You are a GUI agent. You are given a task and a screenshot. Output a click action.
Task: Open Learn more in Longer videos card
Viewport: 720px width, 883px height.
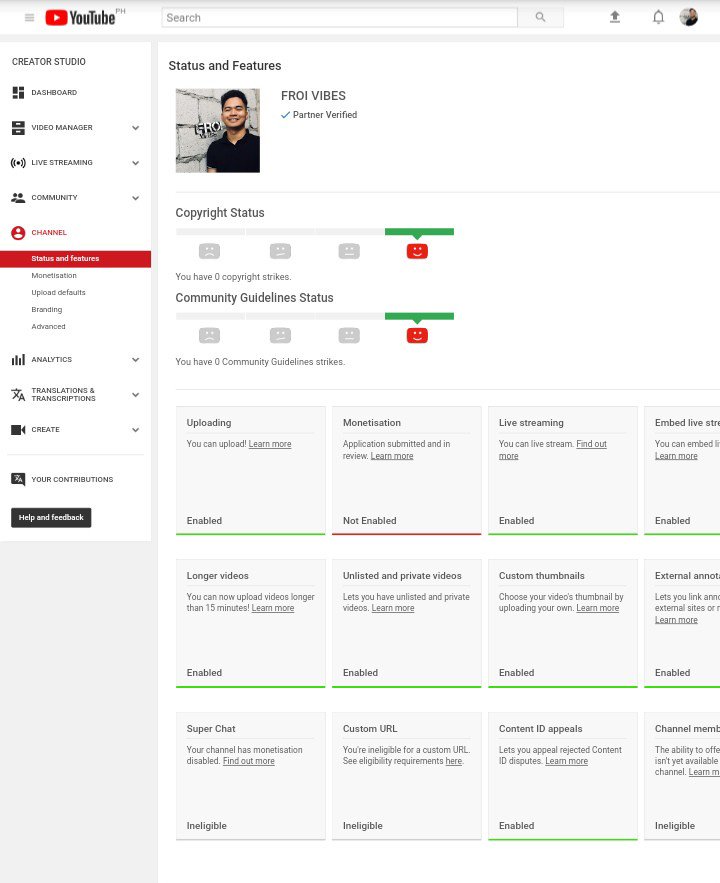[x=272, y=608]
